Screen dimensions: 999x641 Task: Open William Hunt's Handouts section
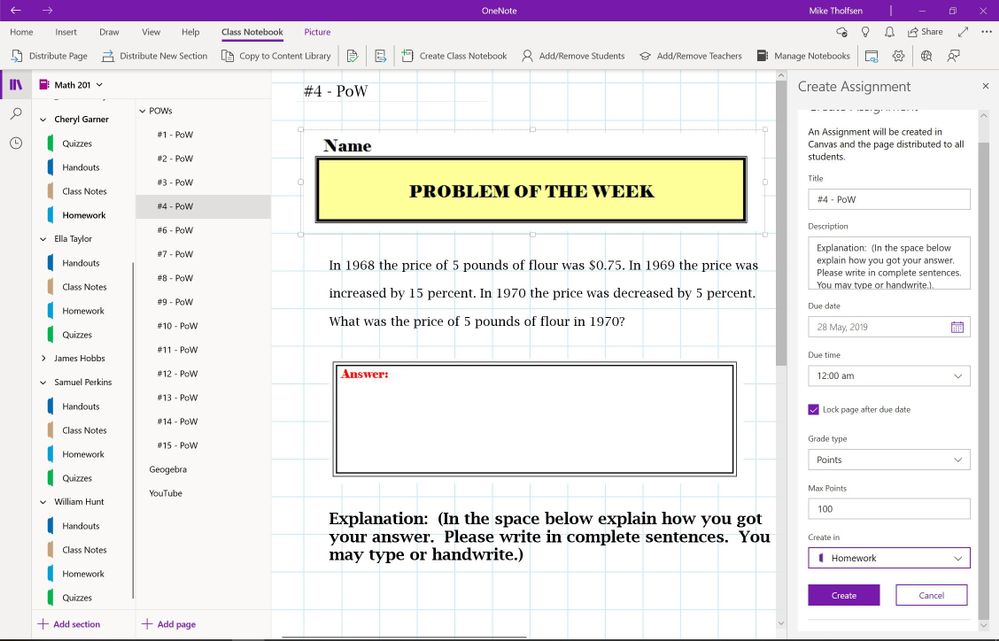point(81,526)
